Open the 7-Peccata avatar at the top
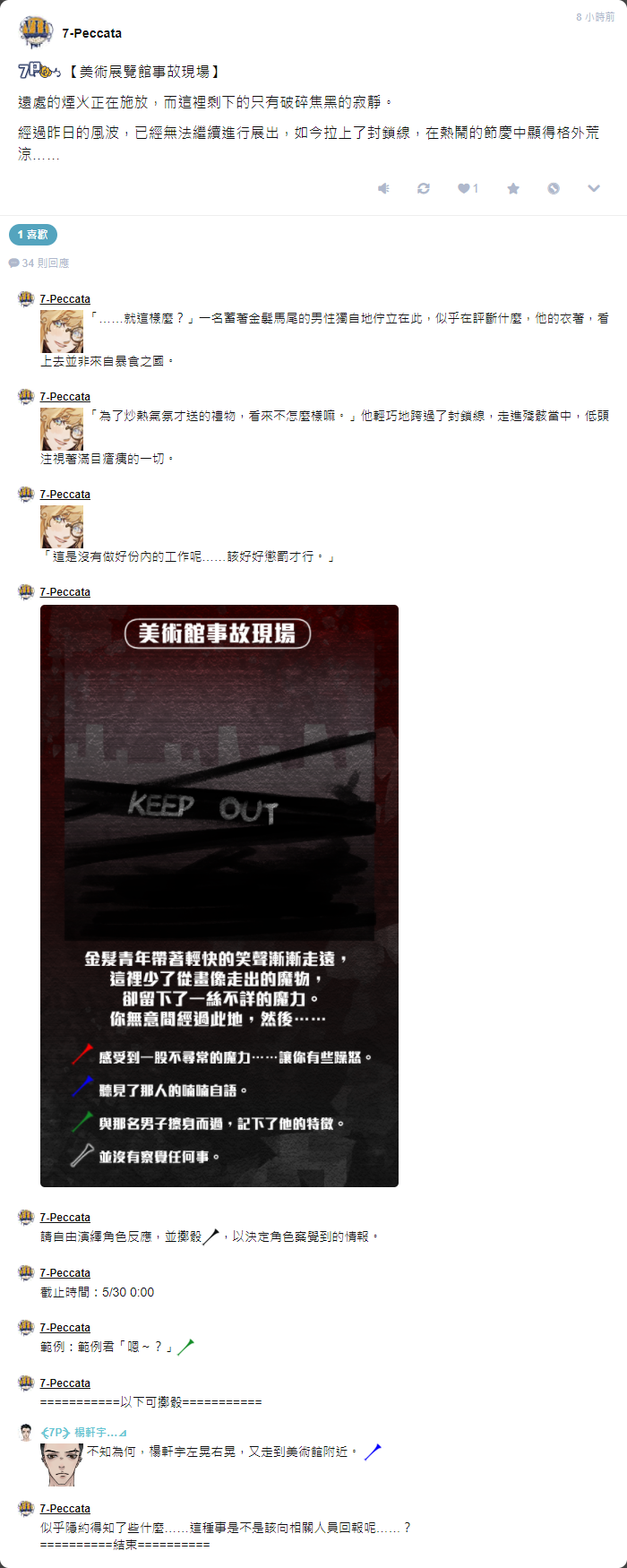The image size is (627, 1568). tap(36, 33)
